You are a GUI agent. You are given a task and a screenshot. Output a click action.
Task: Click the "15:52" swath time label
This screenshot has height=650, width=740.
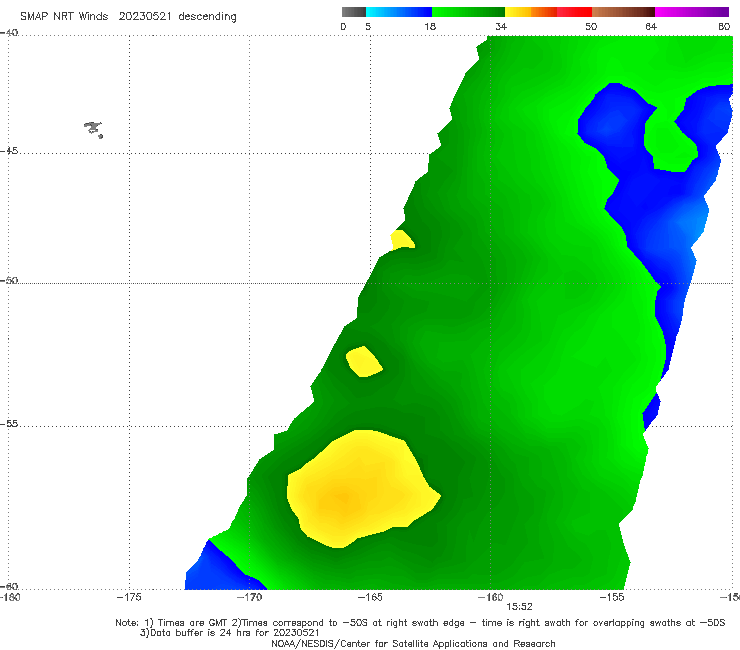[519, 607]
